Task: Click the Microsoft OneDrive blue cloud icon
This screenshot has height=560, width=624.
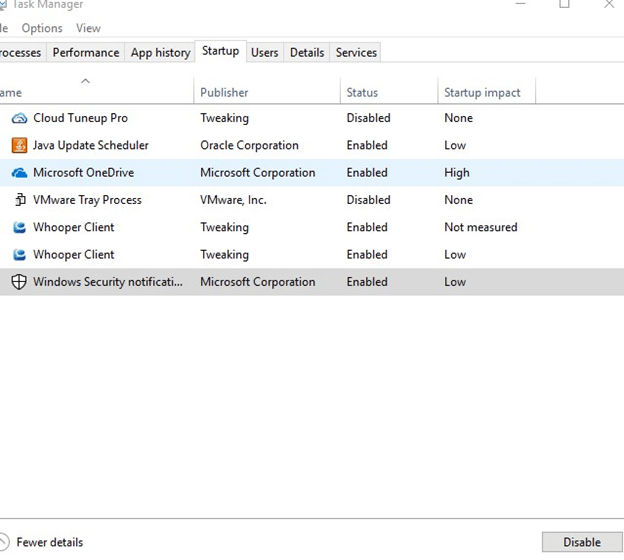Action: (19, 173)
